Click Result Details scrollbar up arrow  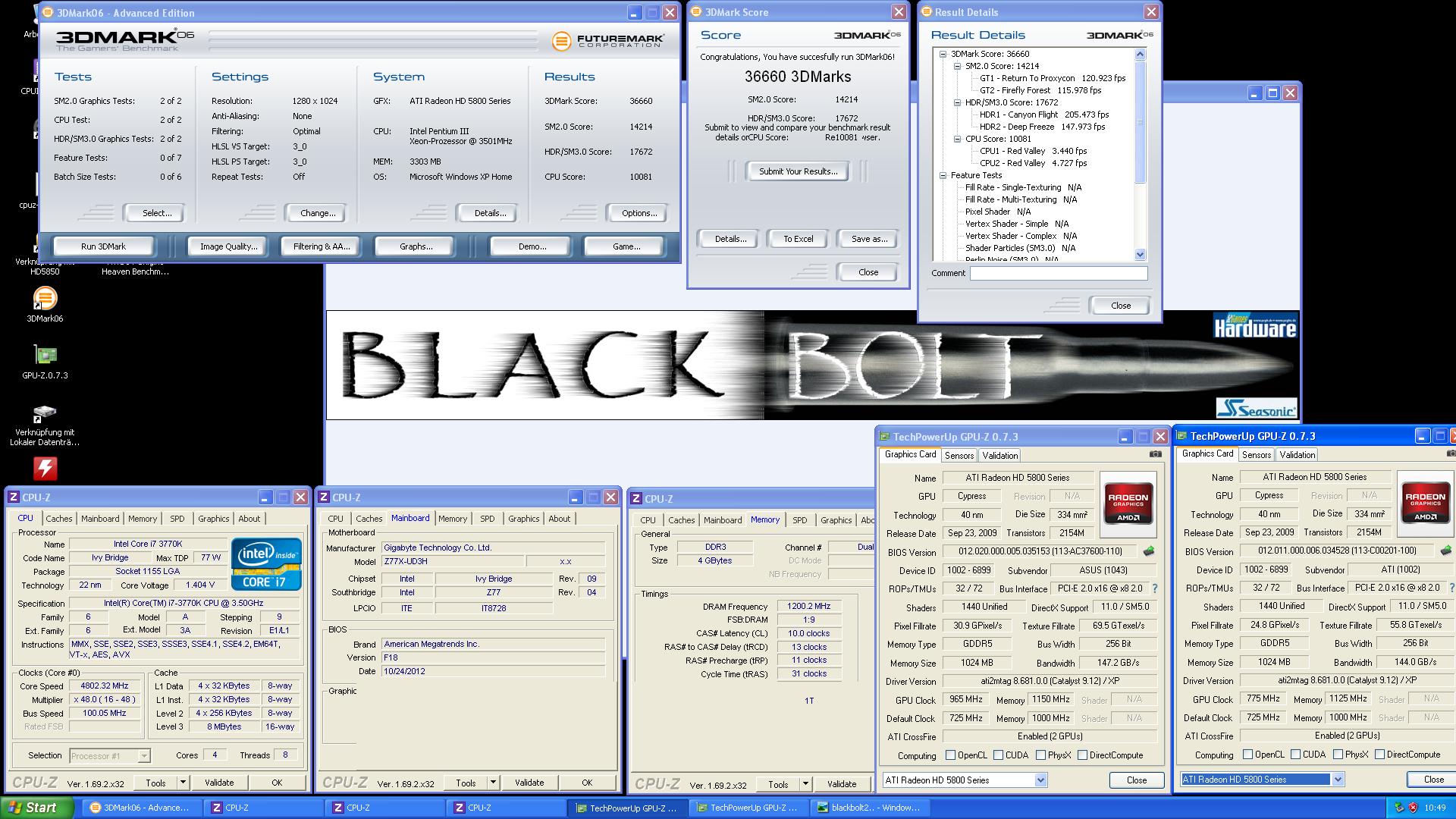(1140, 54)
